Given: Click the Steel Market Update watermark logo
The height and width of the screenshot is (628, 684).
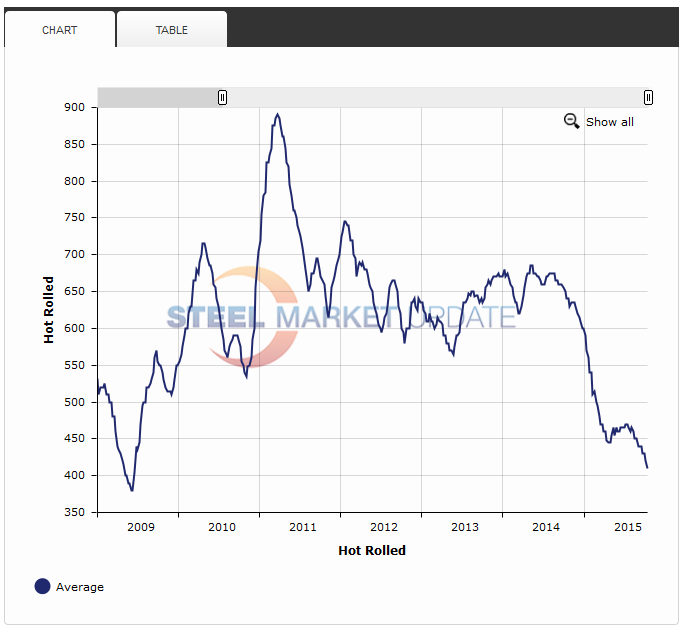Looking at the screenshot, I should click(340, 317).
